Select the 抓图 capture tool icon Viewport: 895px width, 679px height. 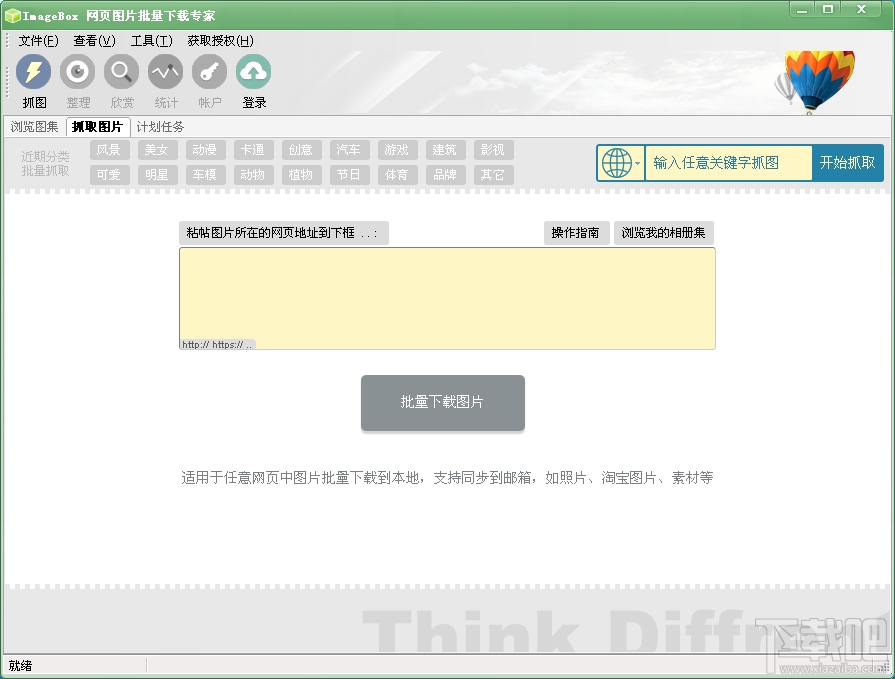point(34,72)
